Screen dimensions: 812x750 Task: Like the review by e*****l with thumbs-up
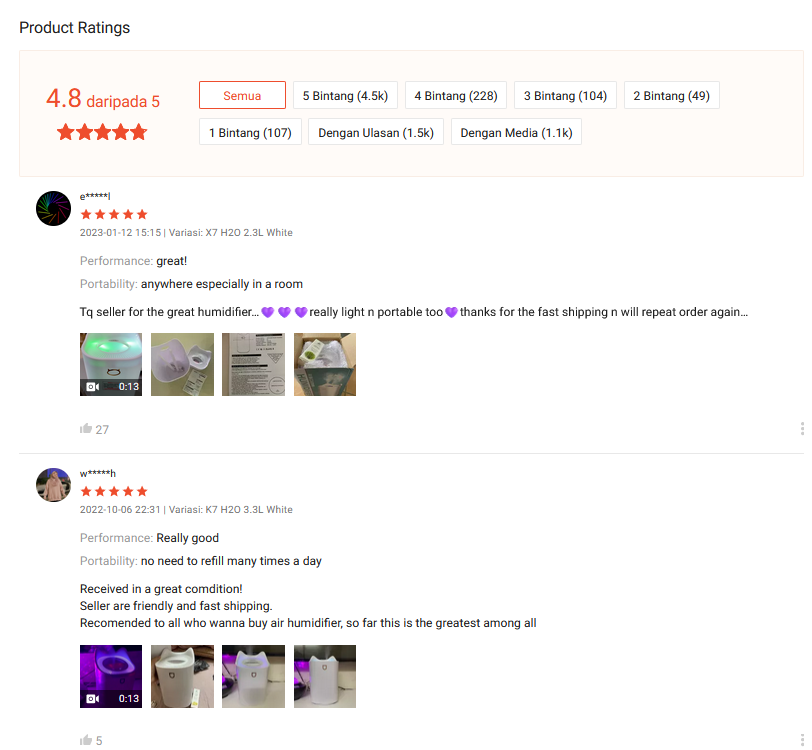86,428
